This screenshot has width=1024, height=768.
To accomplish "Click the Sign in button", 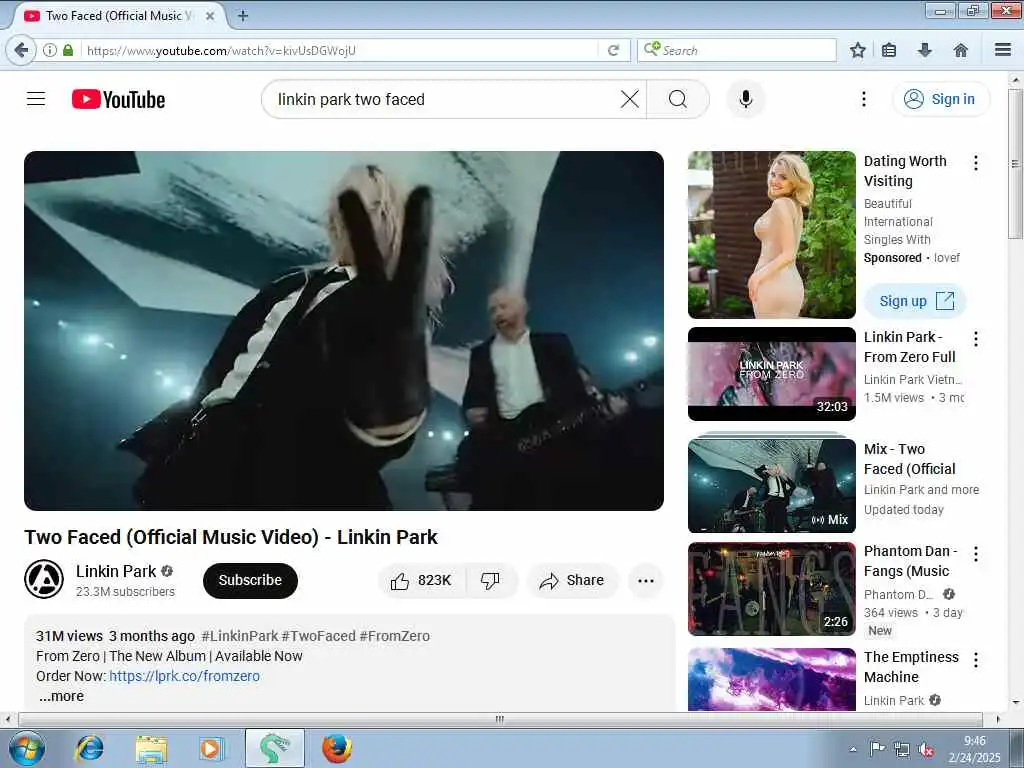I will point(941,99).
